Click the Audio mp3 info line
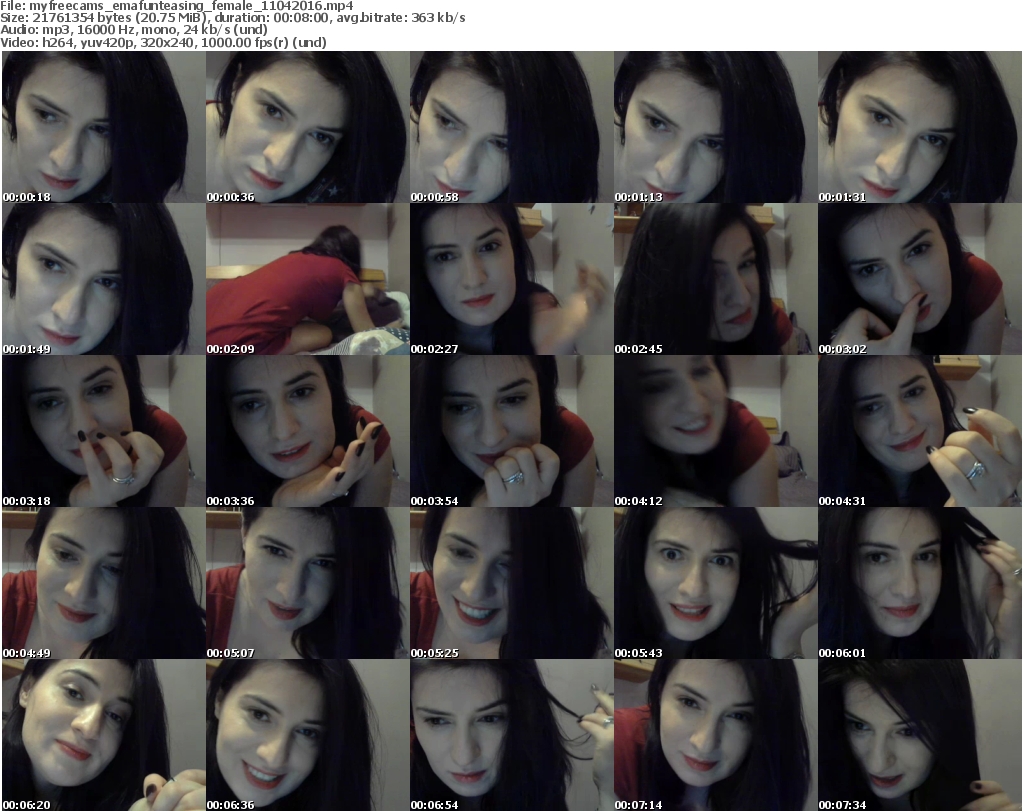Viewport: 1024px width, 811px height. (x=134, y=30)
